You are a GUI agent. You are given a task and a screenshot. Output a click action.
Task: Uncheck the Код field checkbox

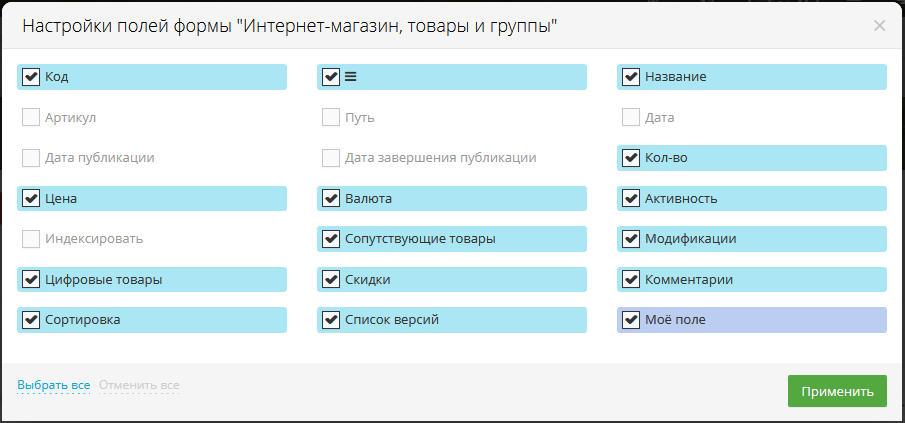click(x=31, y=77)
